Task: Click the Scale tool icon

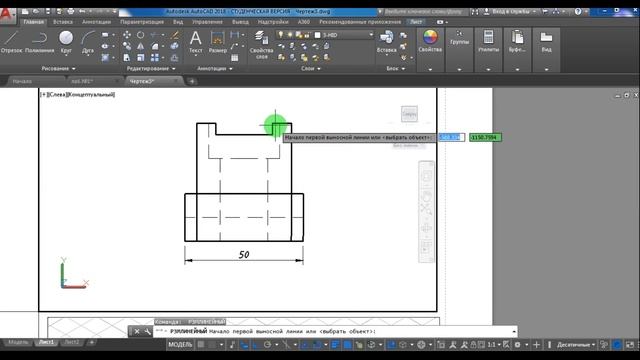Action: [140, 58]
